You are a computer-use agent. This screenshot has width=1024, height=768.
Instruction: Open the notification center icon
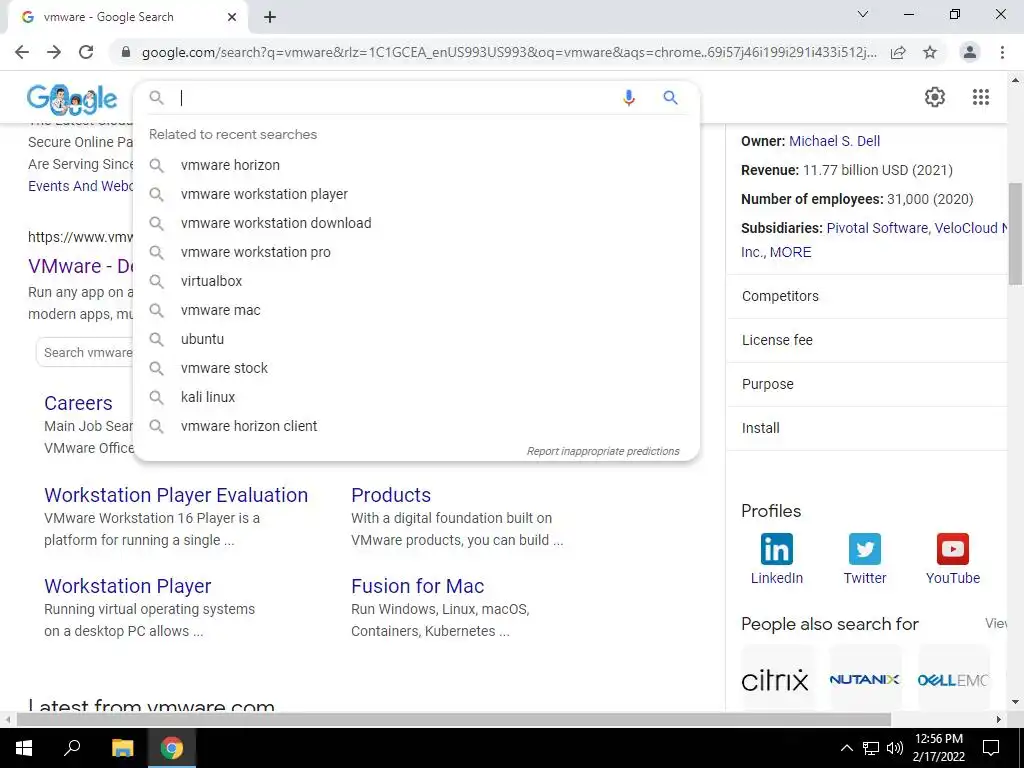coord(991,748)
